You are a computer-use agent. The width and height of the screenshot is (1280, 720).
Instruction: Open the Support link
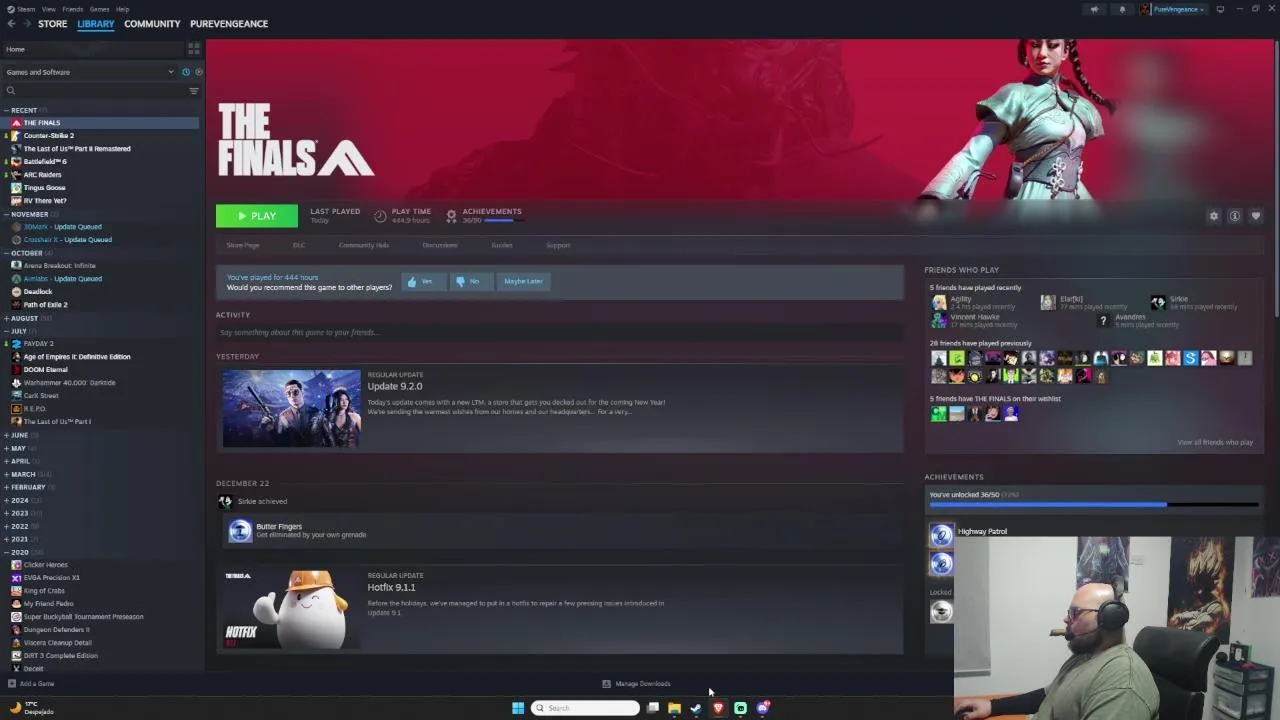[x=558, y=245]
